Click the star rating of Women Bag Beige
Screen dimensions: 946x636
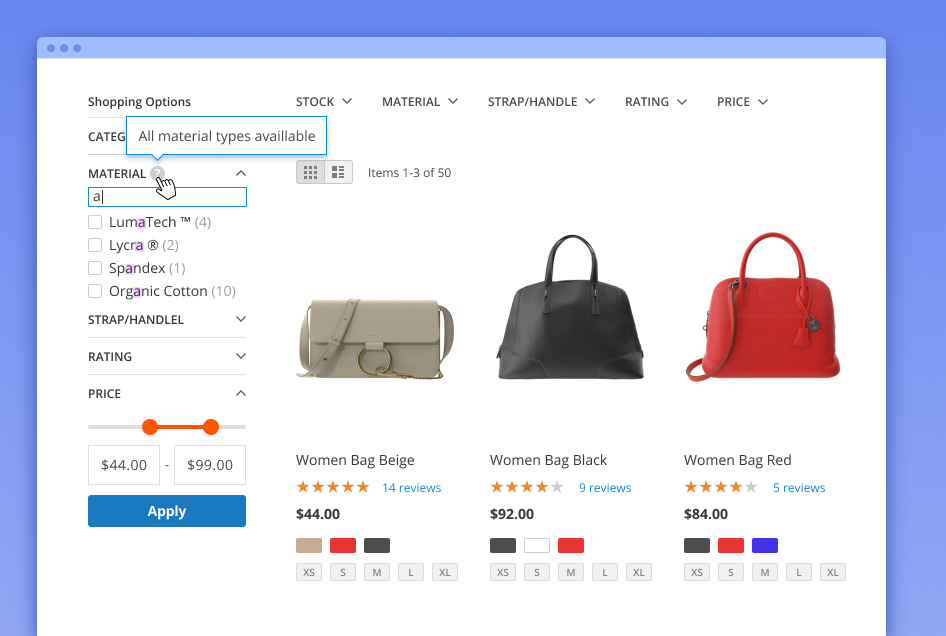(x=333, y=488)
